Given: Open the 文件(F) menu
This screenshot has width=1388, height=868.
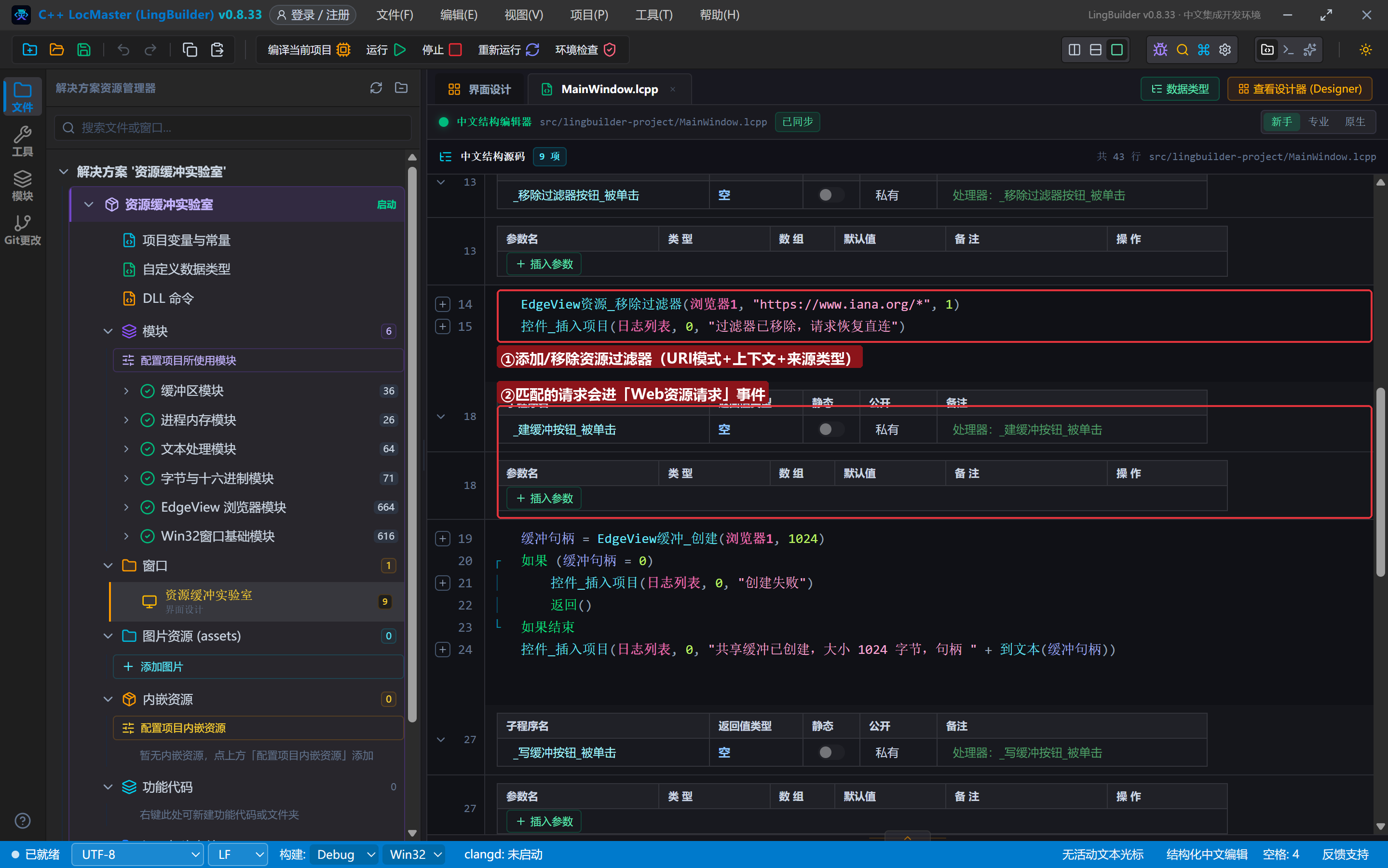Looking at the screenshot, I should point(395,15).
